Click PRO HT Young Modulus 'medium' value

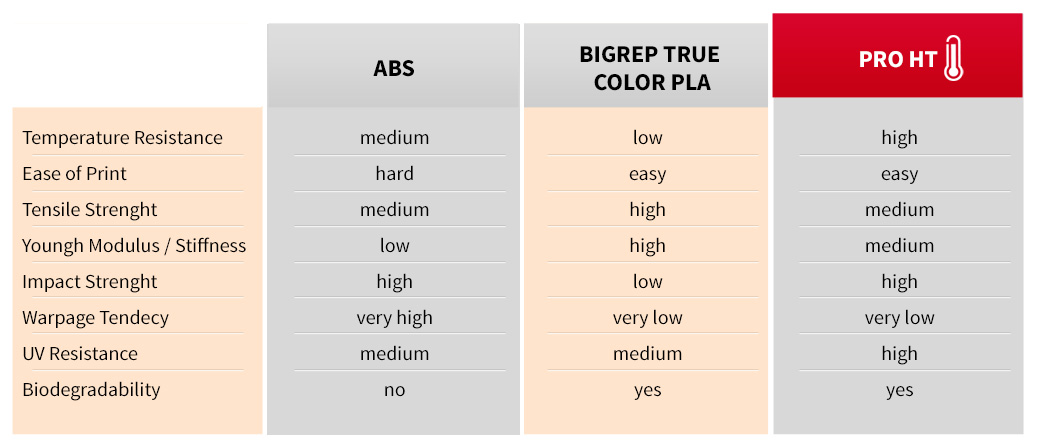tap(899, 246)
